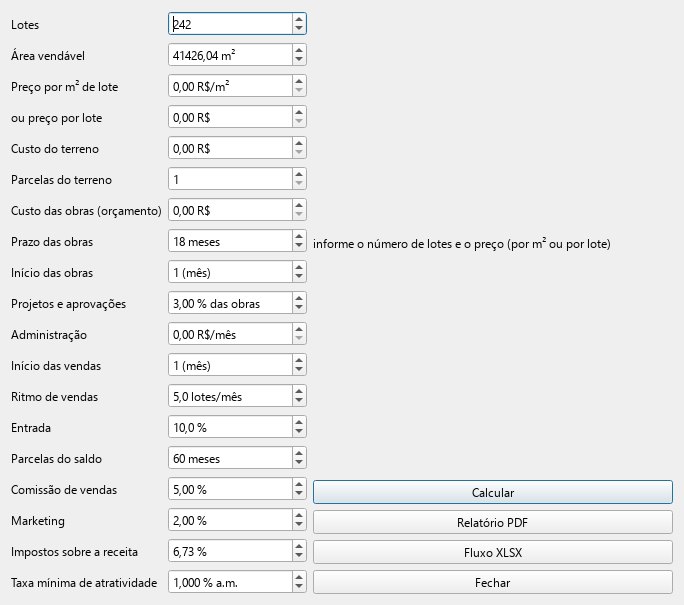Click the ou preço por lote field

(230, 117)
